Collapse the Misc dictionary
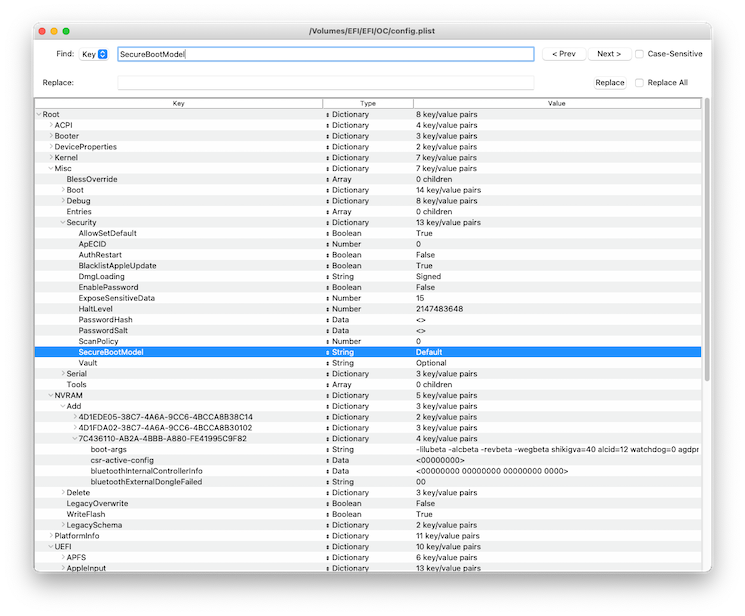 click(x=51, y=168)
